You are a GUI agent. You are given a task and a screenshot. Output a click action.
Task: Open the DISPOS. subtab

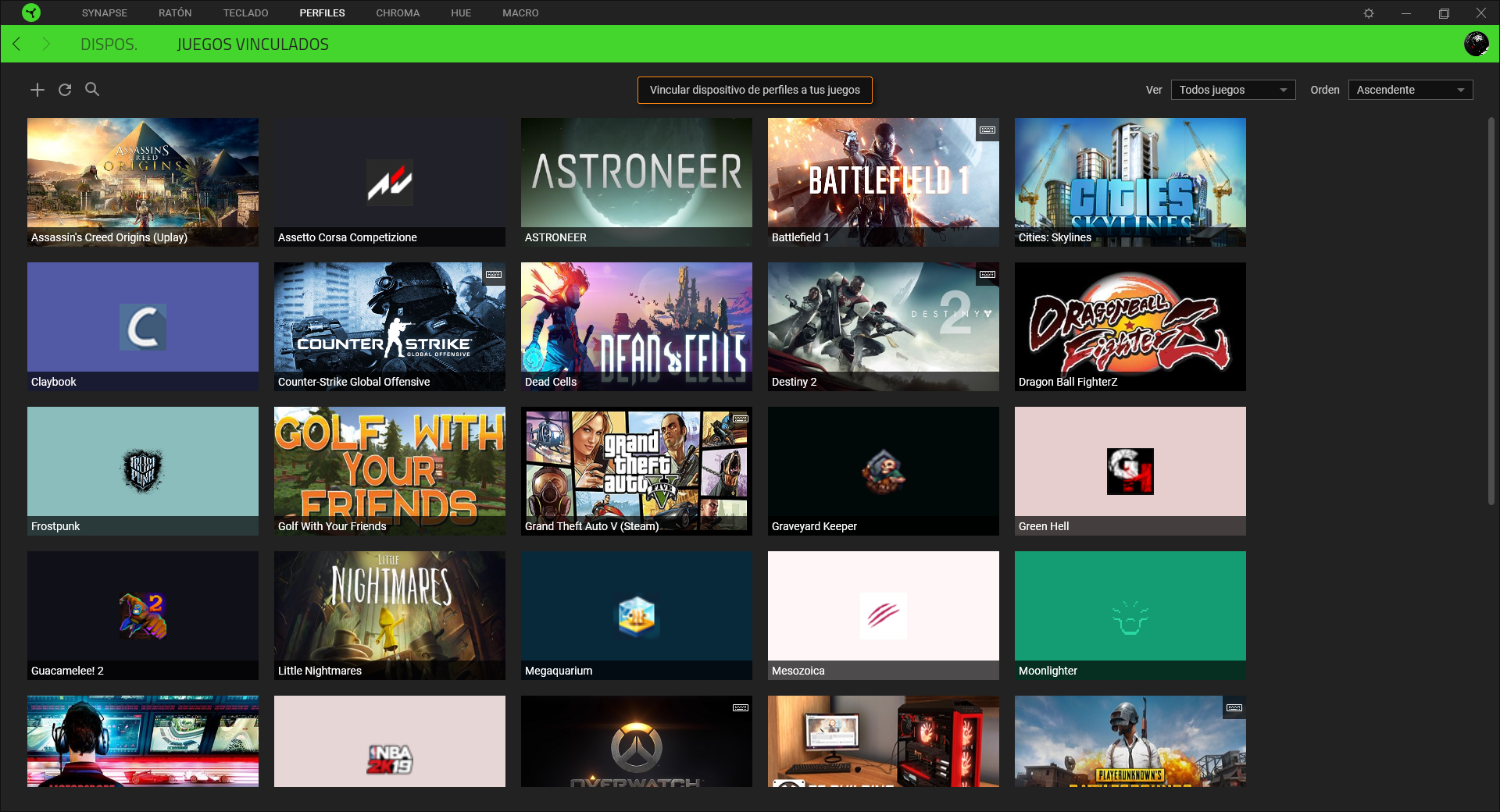[x=109, y=45]
